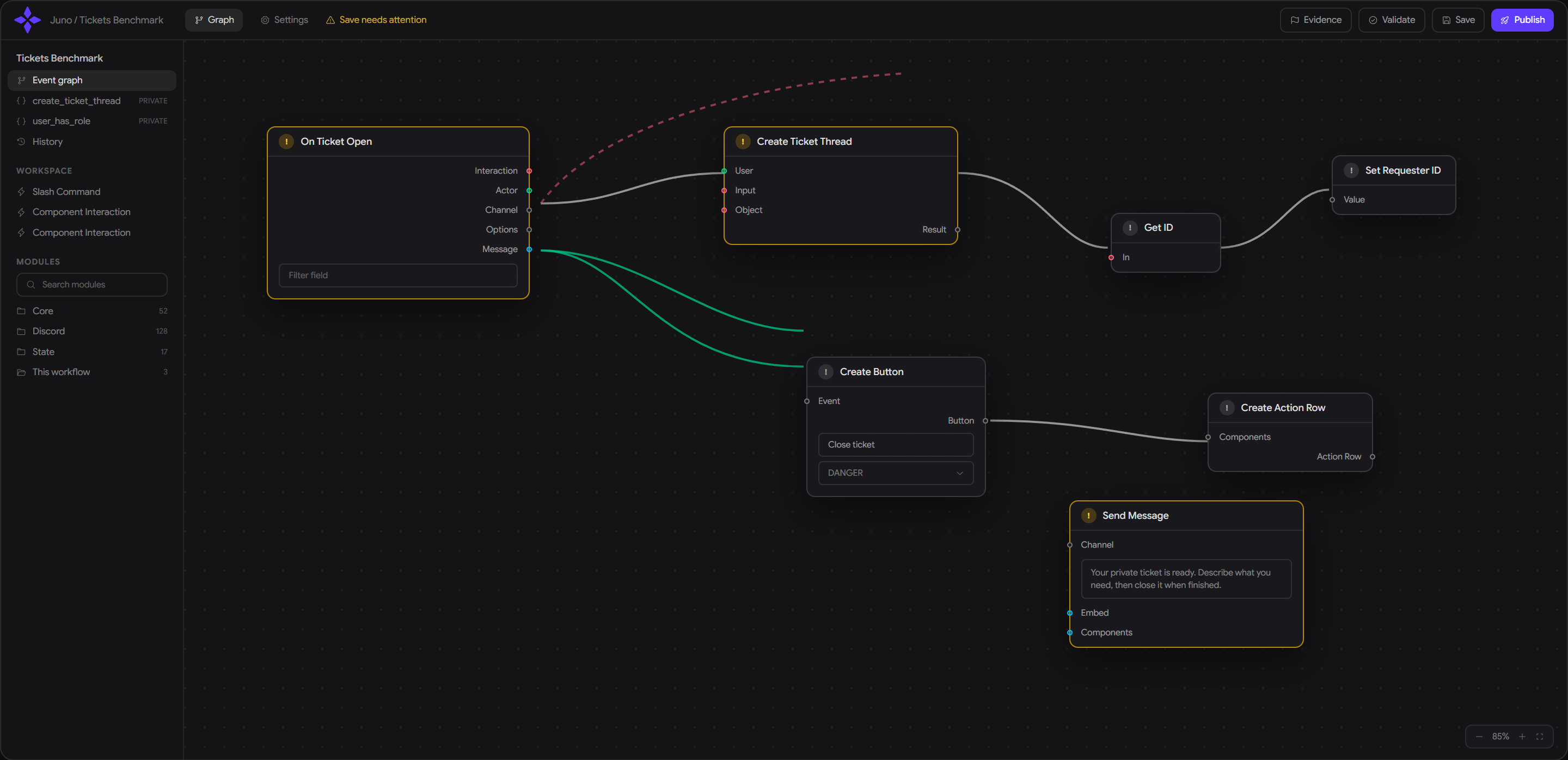The height and width of the screenshot is (760, 1568).
Task: Click the Juno logo icon
Action: (x=27, y=20)
